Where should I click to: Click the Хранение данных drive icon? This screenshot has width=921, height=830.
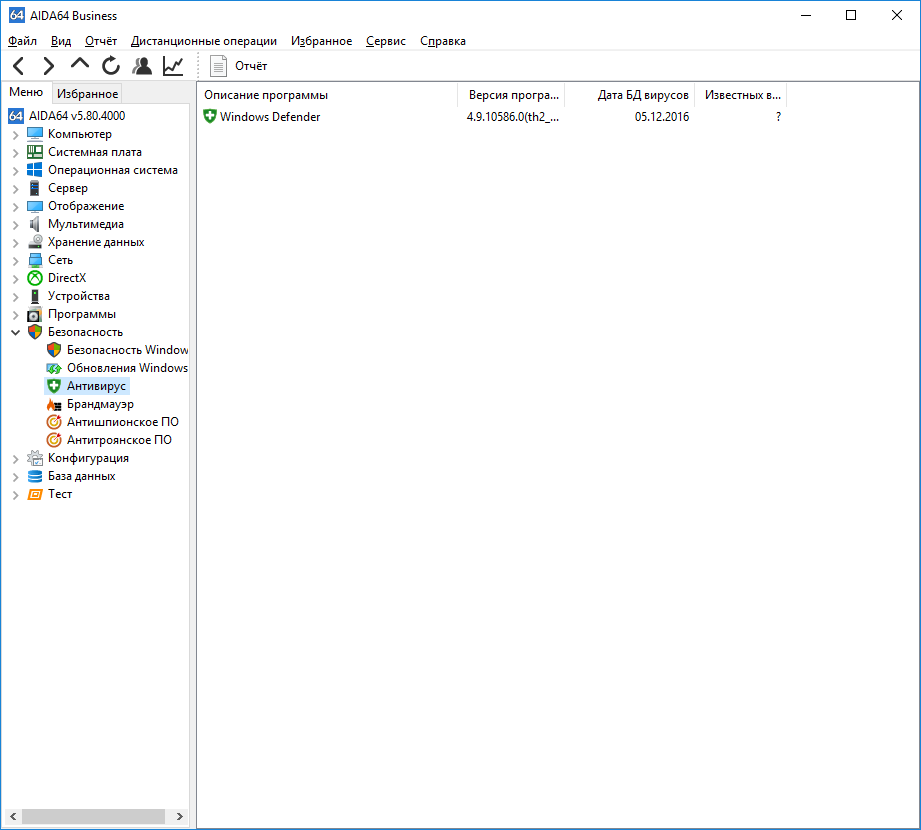pos(35,242)
